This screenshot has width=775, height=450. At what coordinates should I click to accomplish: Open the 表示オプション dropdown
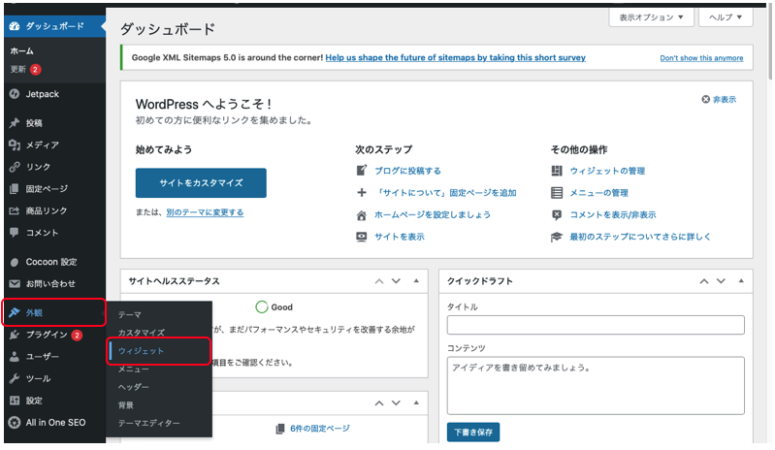[651, 17]
